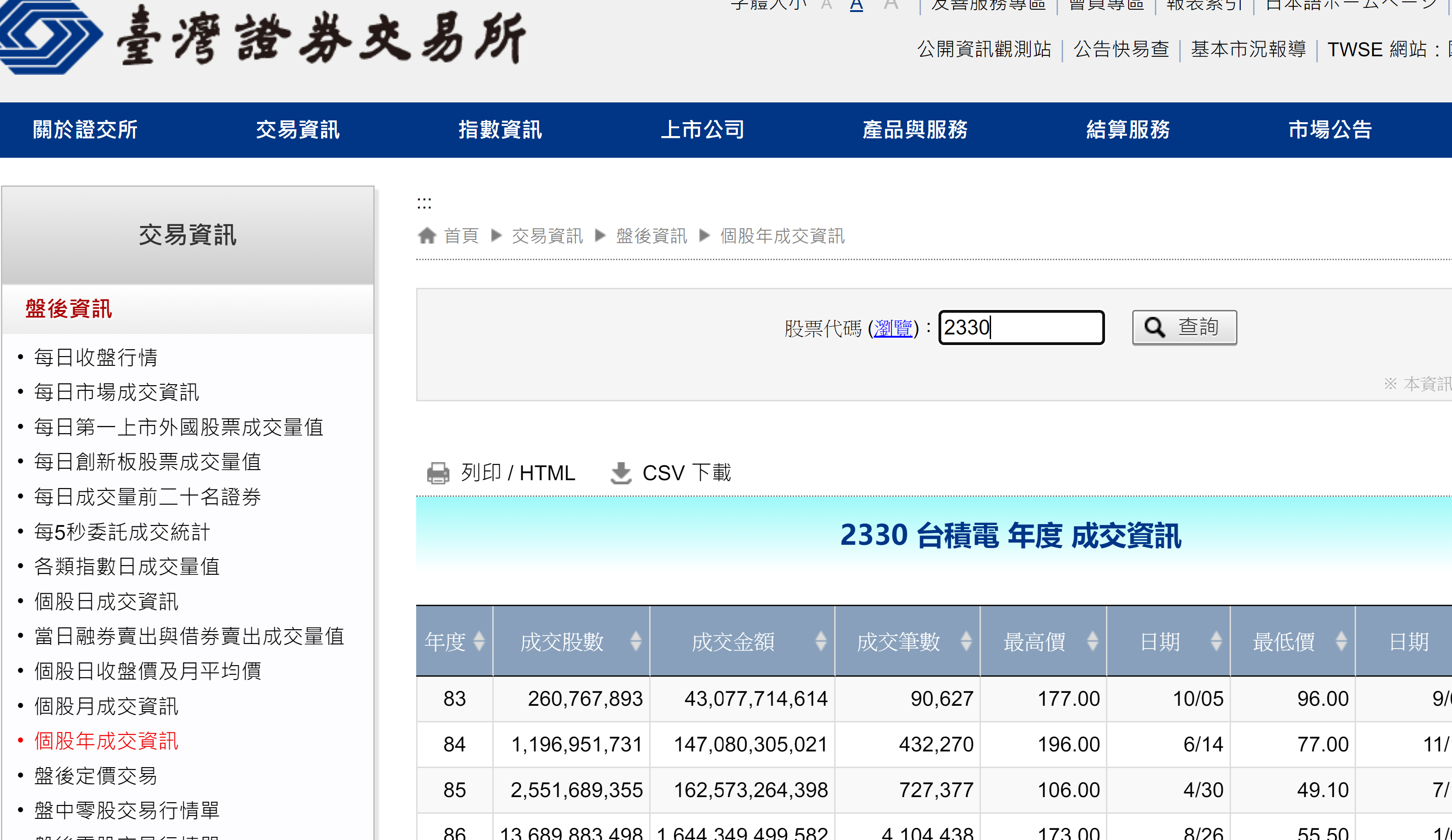This screenshot has width=1452, height=840.
Task: Go to 個股月成交資訊 in sidebar
Action: pyautogui.click(x=106, y=706)
